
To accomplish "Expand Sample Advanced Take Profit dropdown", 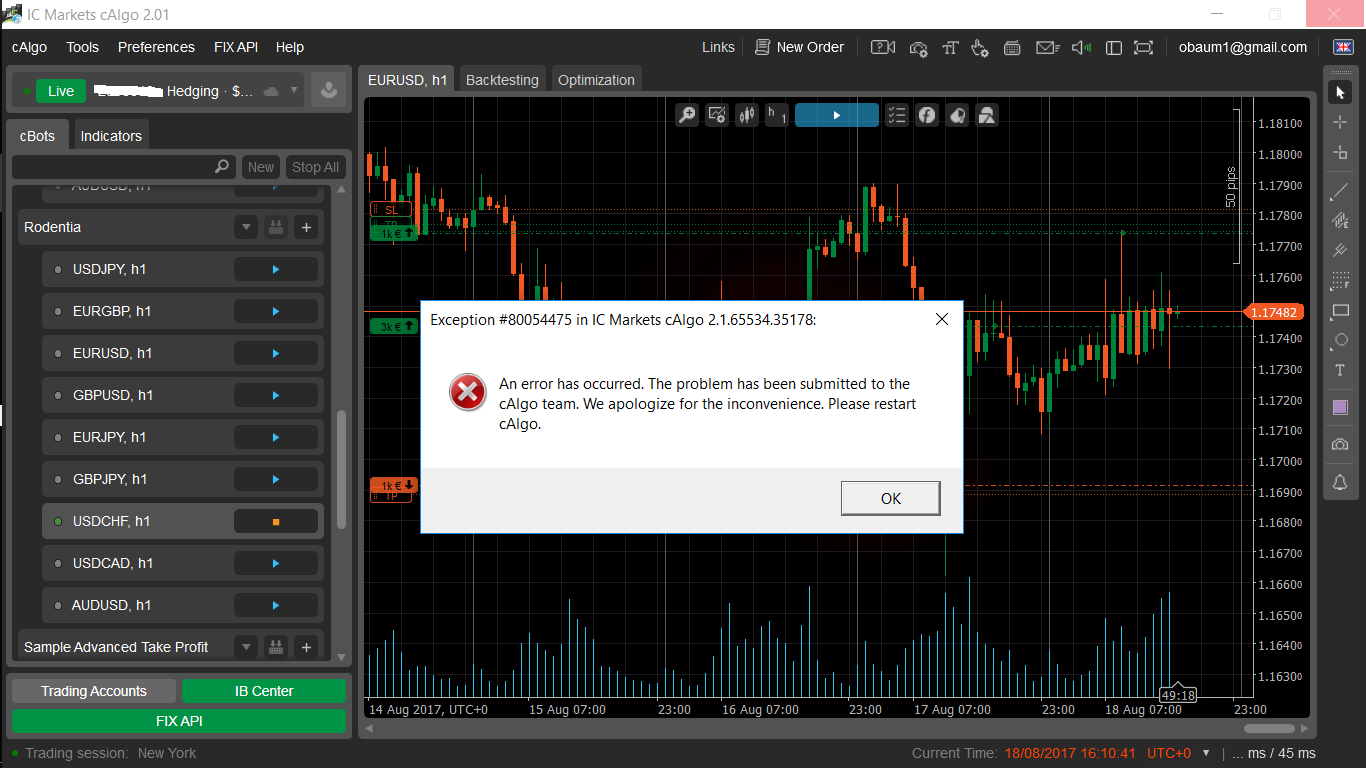I will point(246,647).
